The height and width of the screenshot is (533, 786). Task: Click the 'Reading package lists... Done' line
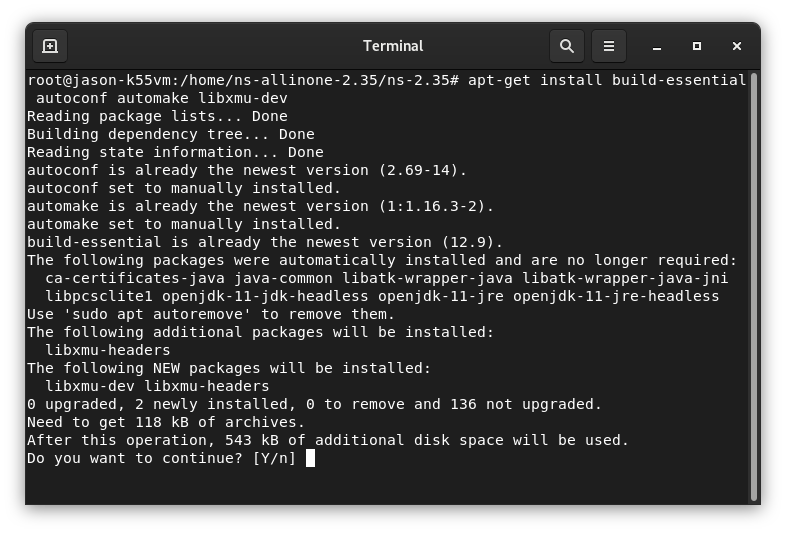point(157,116)
